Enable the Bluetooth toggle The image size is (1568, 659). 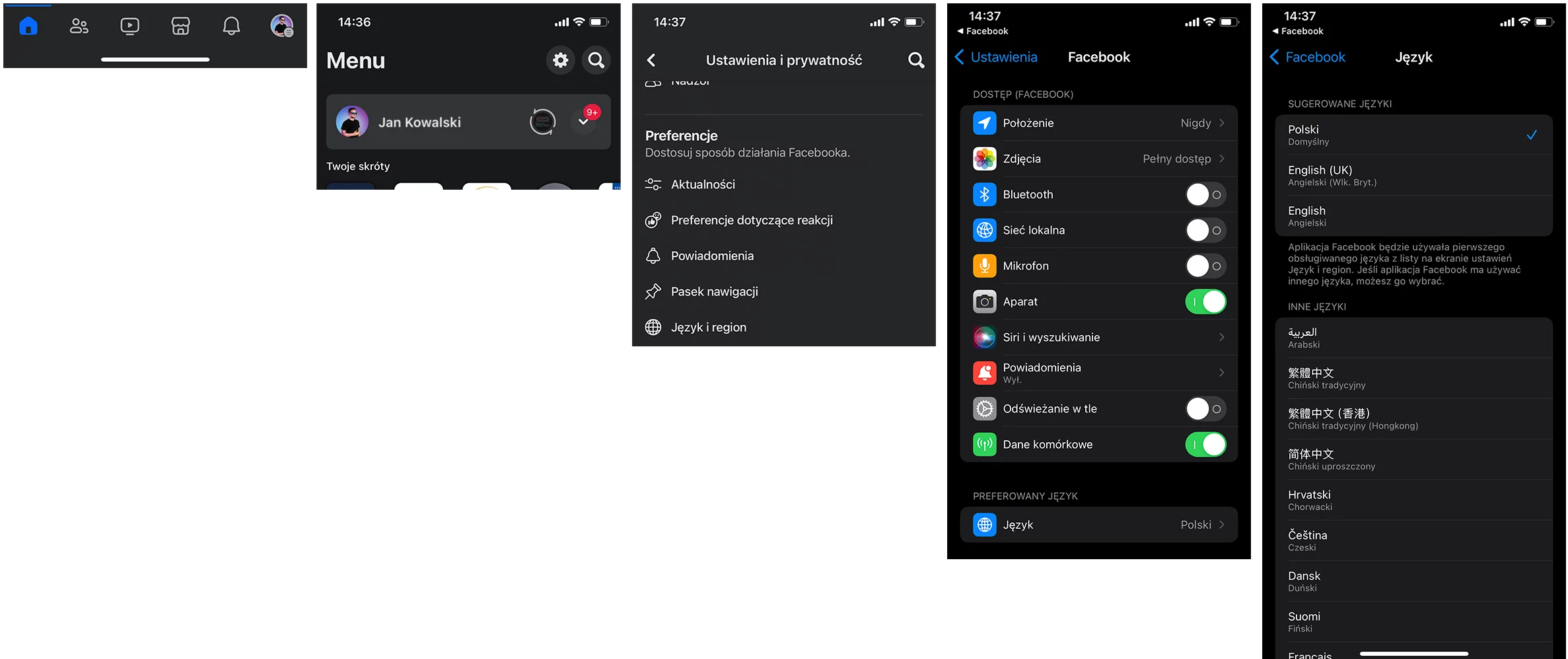tap(1205, 194)
